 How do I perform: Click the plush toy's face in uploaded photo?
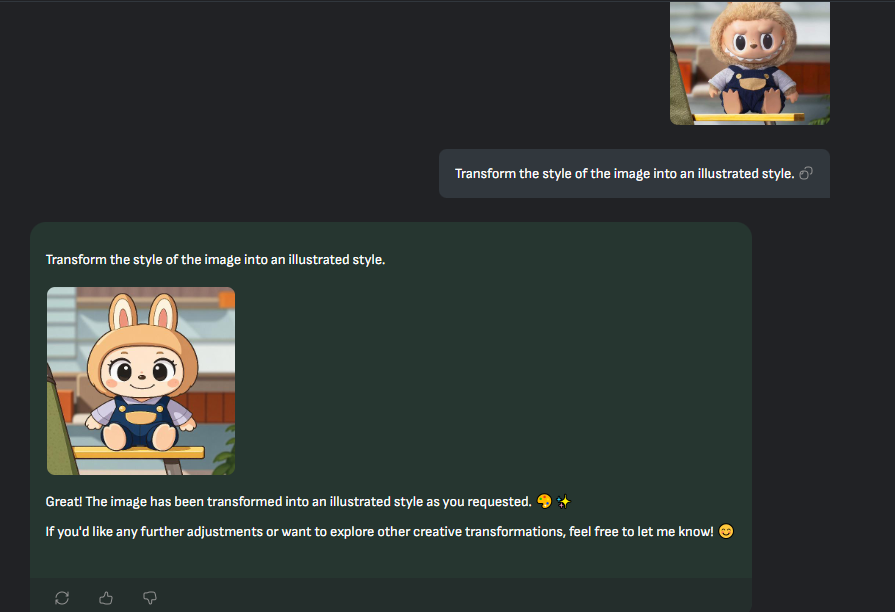(x=753, y=41)
